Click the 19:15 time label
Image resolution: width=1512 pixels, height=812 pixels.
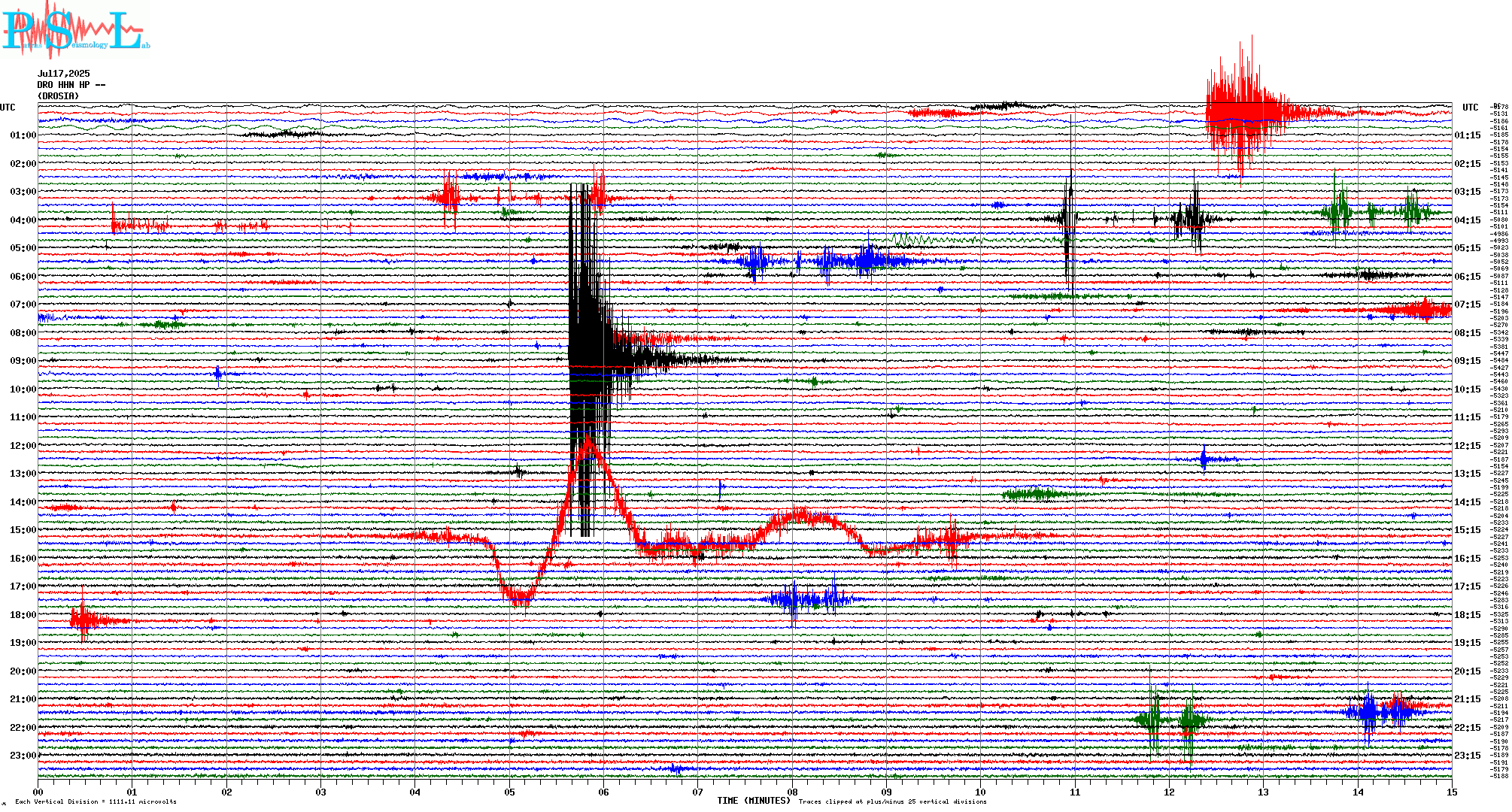click(1468, 643)
